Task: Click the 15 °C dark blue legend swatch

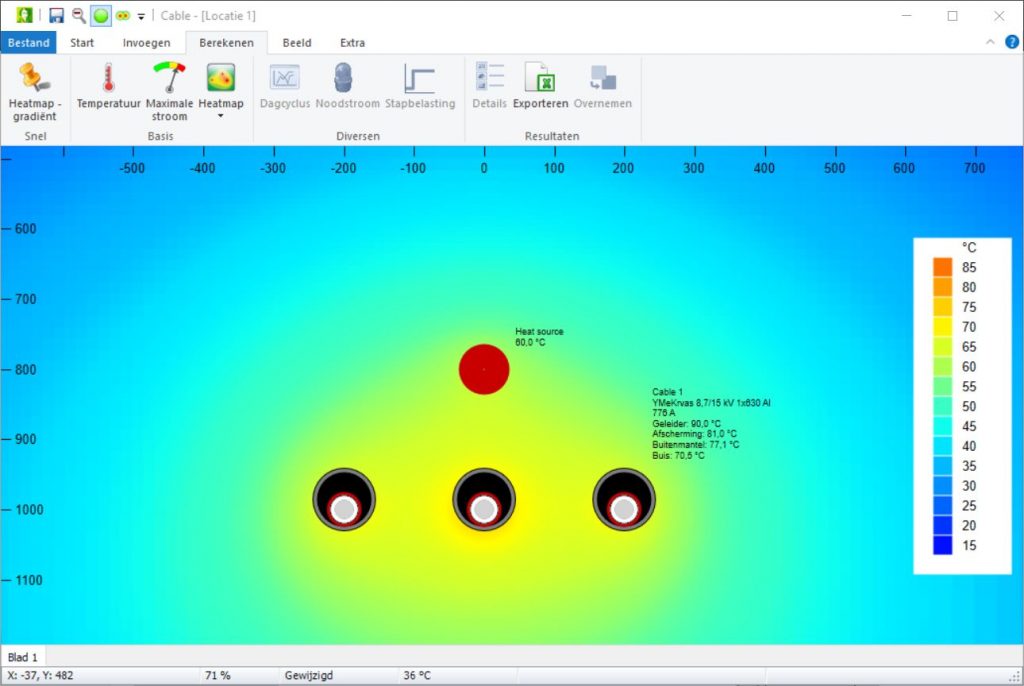Action: click(942, 546)
